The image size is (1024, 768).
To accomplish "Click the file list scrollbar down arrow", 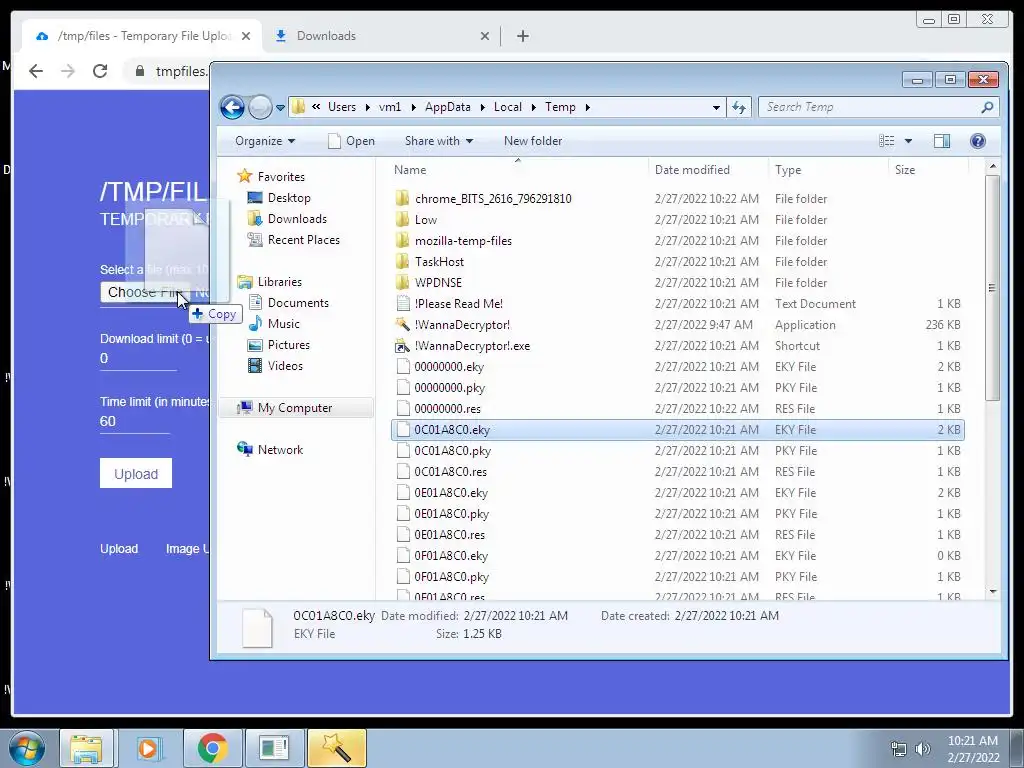I will click(993, 592).
